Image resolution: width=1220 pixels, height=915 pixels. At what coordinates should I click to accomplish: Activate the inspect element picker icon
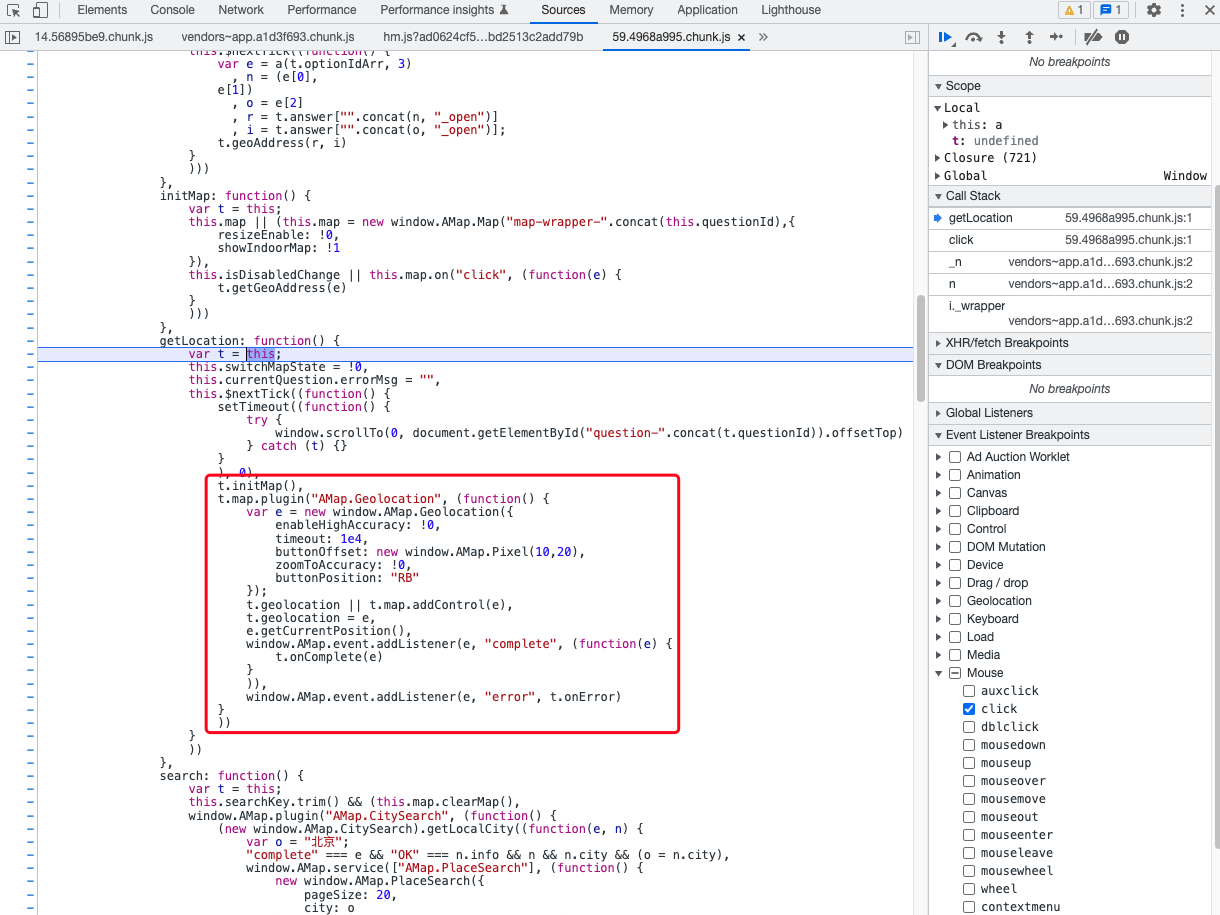tap(14, 10)
